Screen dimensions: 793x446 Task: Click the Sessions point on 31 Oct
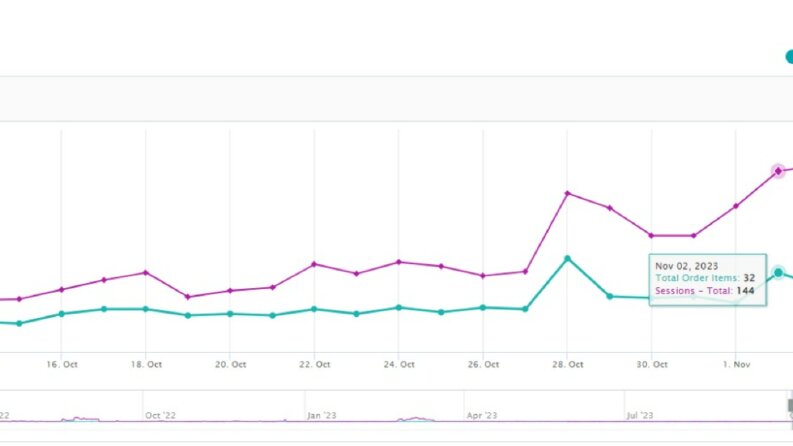tap(694, 236)
